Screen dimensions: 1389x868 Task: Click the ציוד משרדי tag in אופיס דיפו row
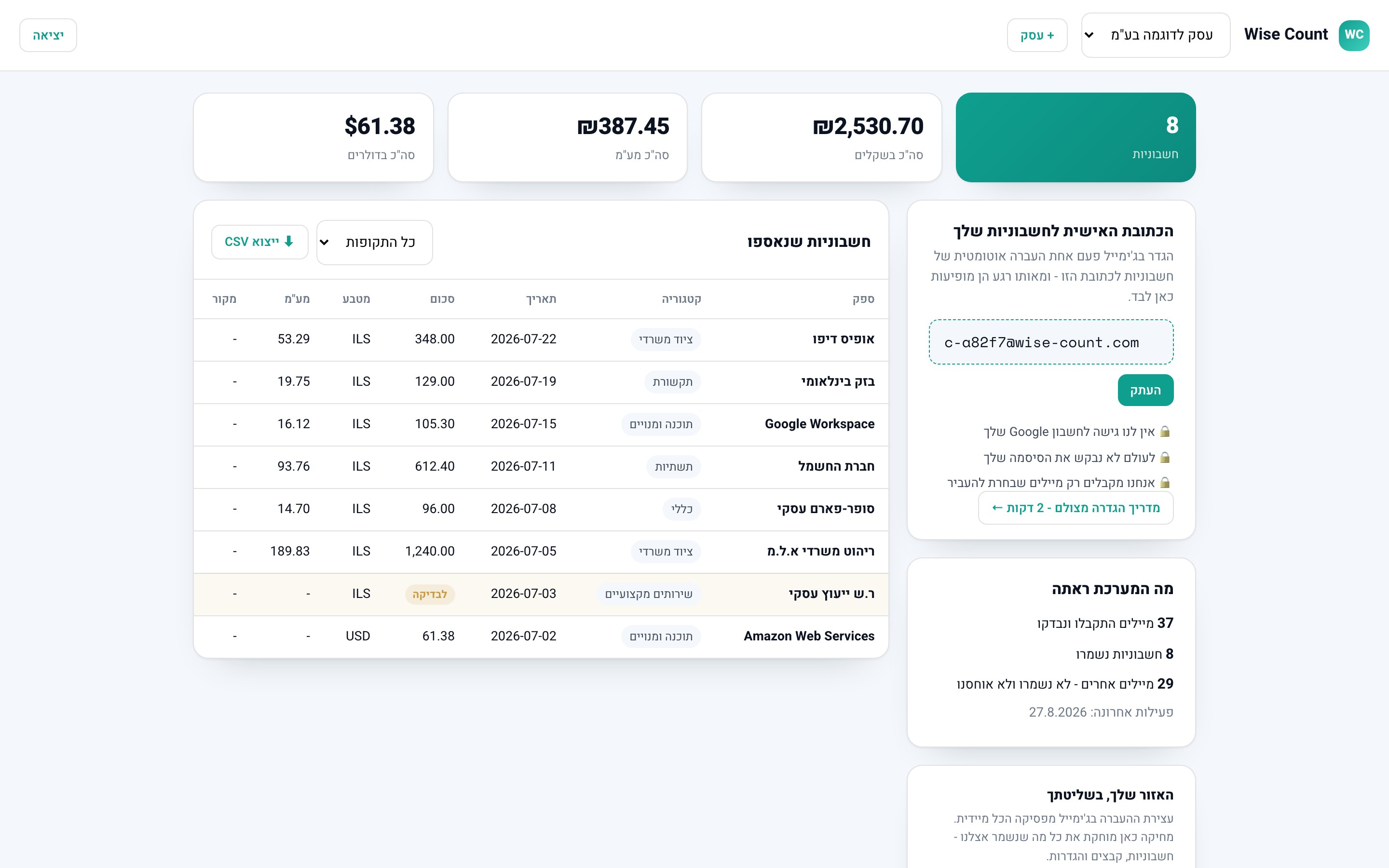[666, 339]
